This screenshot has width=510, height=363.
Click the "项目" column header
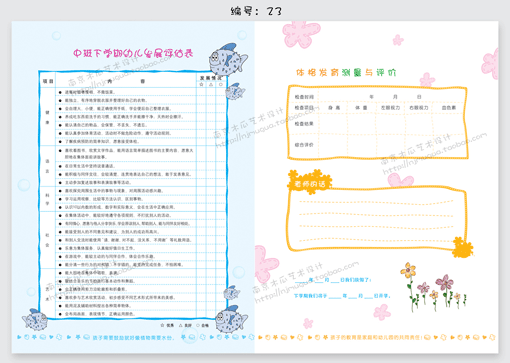coord(48,81)
